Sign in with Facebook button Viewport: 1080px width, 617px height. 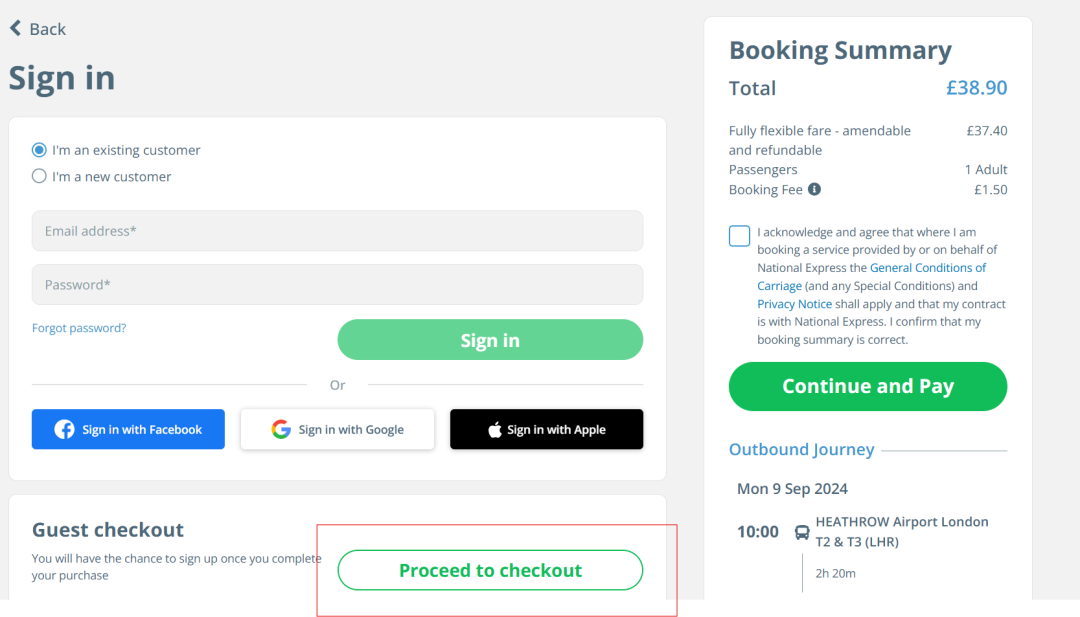click(x=128, y=430)
